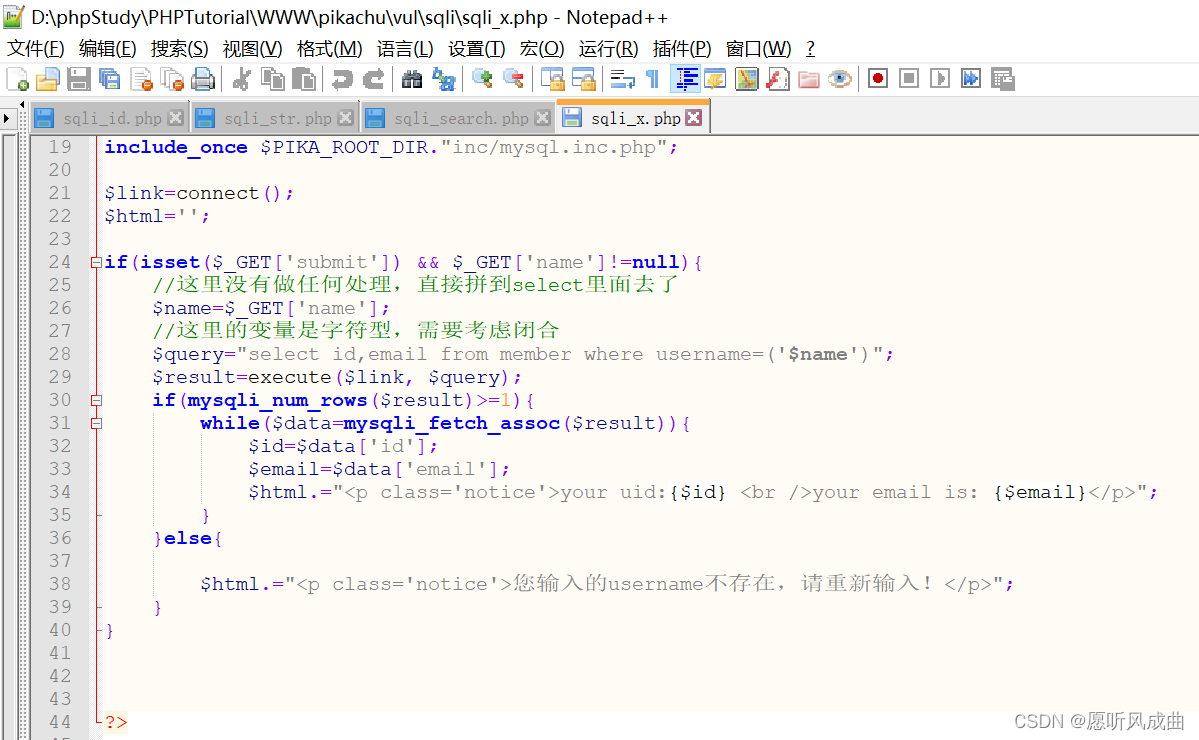Click the include_once line 19
This screenshot has width=1199, height=740.
click(x=391, y=148)
